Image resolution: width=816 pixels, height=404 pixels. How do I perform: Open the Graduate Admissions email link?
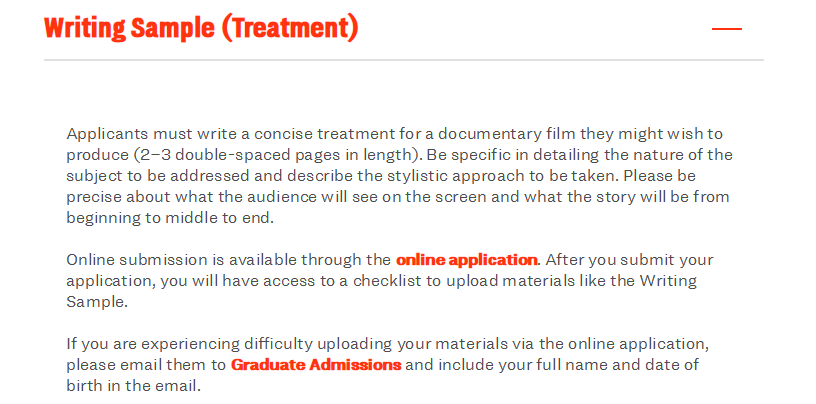tap(316, 365)
